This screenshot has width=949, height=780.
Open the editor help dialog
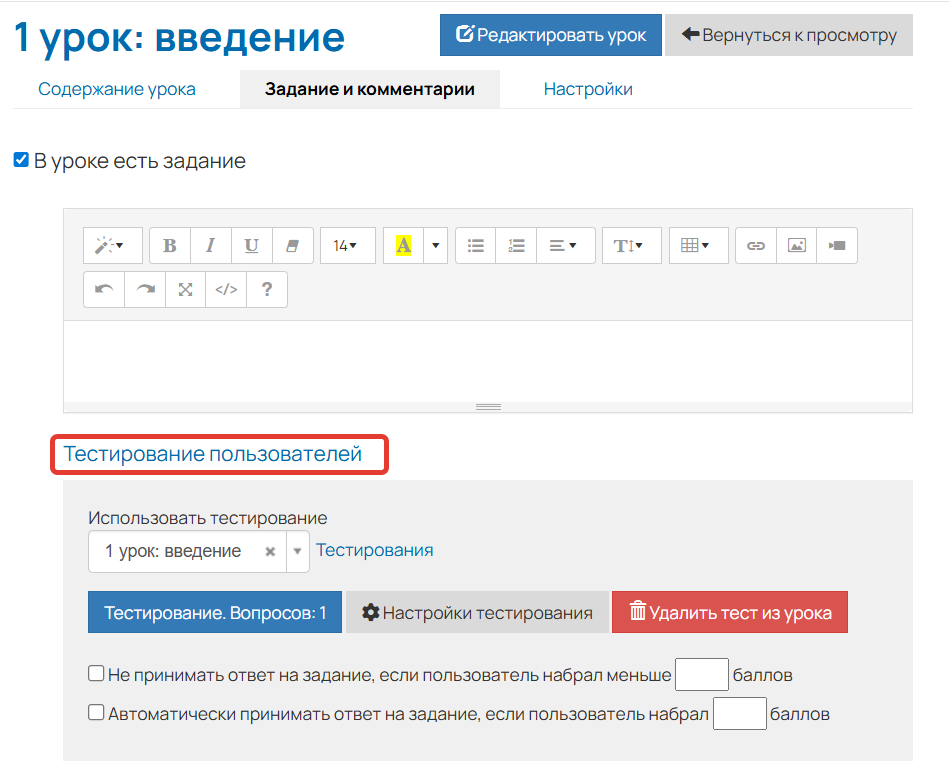point(265,290)
